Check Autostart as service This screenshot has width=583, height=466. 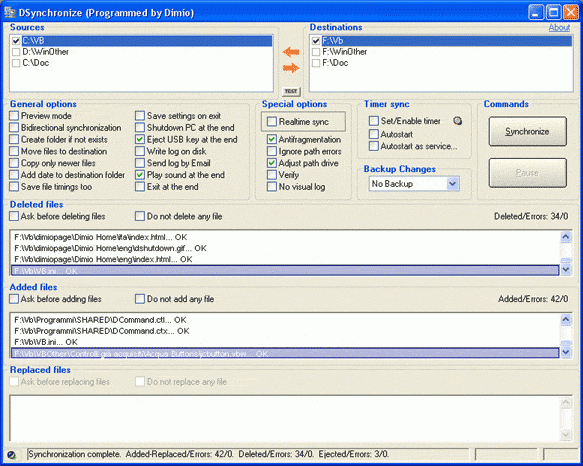click(x=374, y=146)
